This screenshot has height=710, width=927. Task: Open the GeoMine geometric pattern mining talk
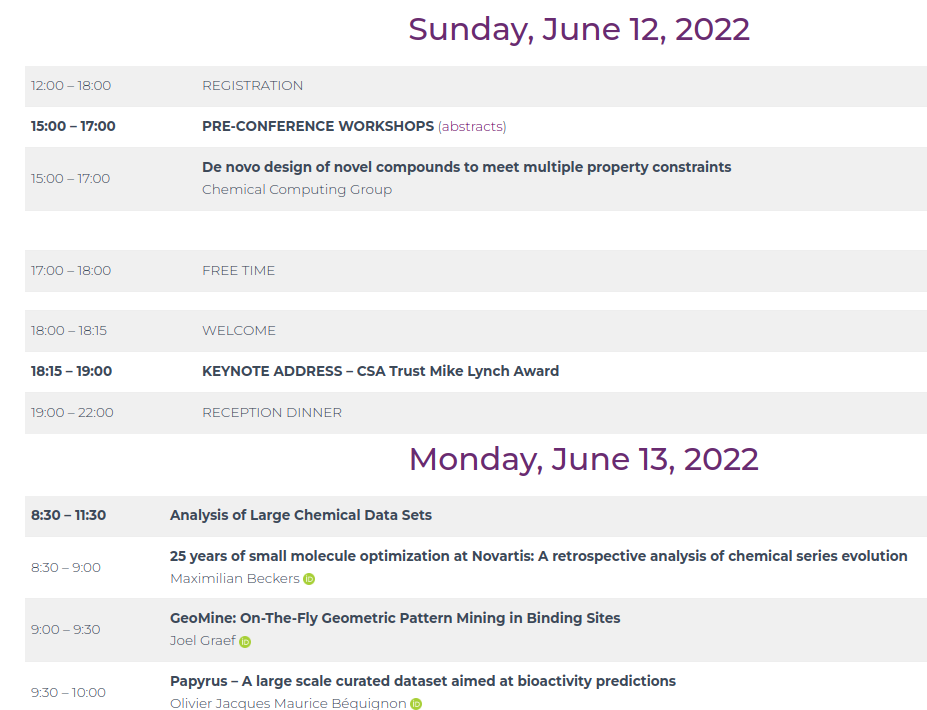(x=395, y=618)
